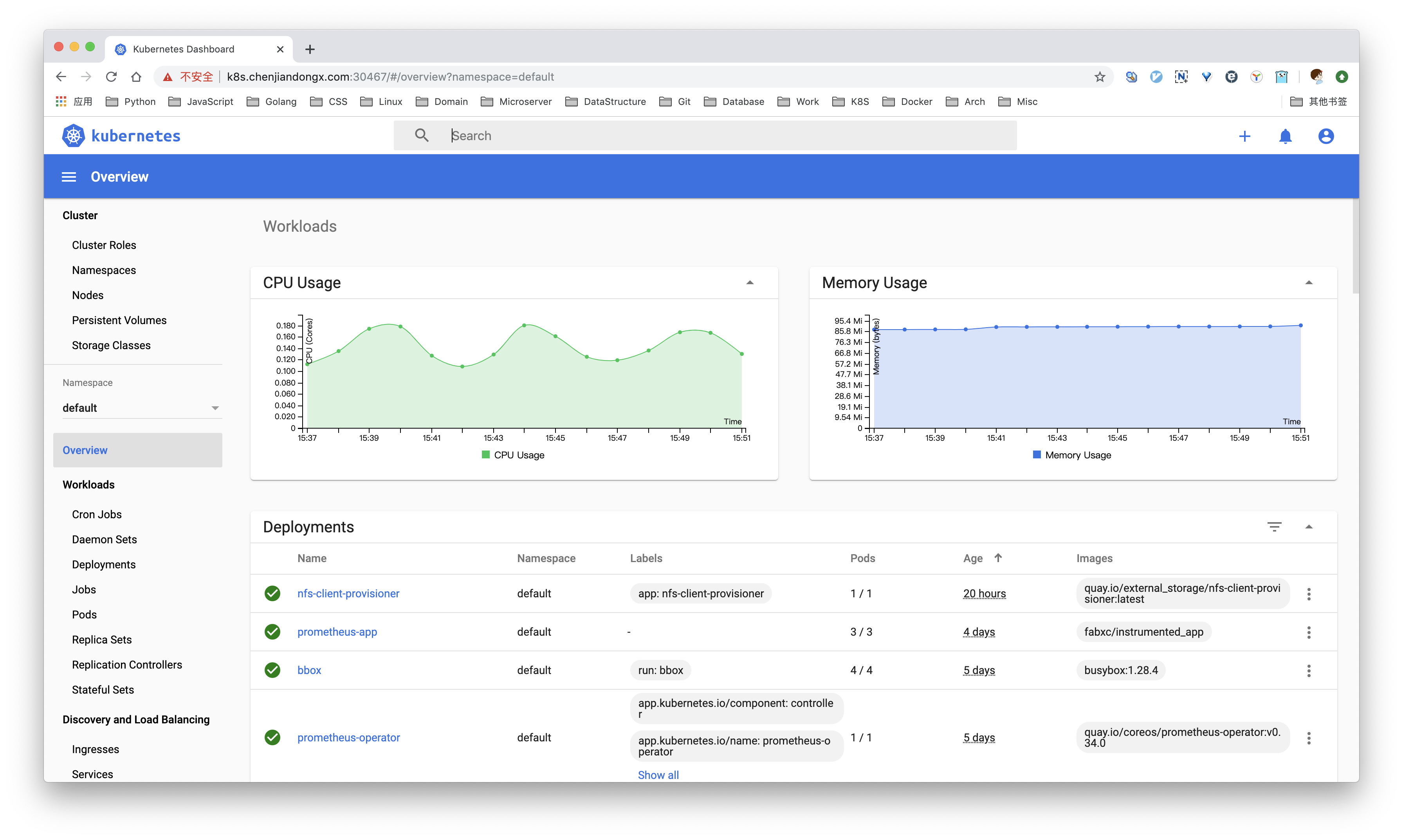
Task: Click the bookmark star in address bar
Action: [1100, 77]
